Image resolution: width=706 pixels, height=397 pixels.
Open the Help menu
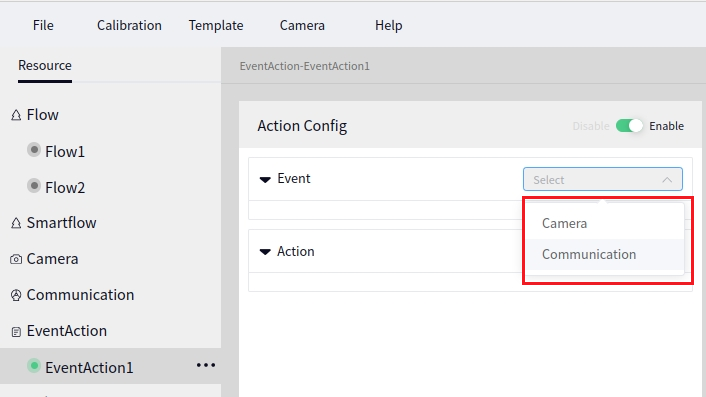point(389,25)
